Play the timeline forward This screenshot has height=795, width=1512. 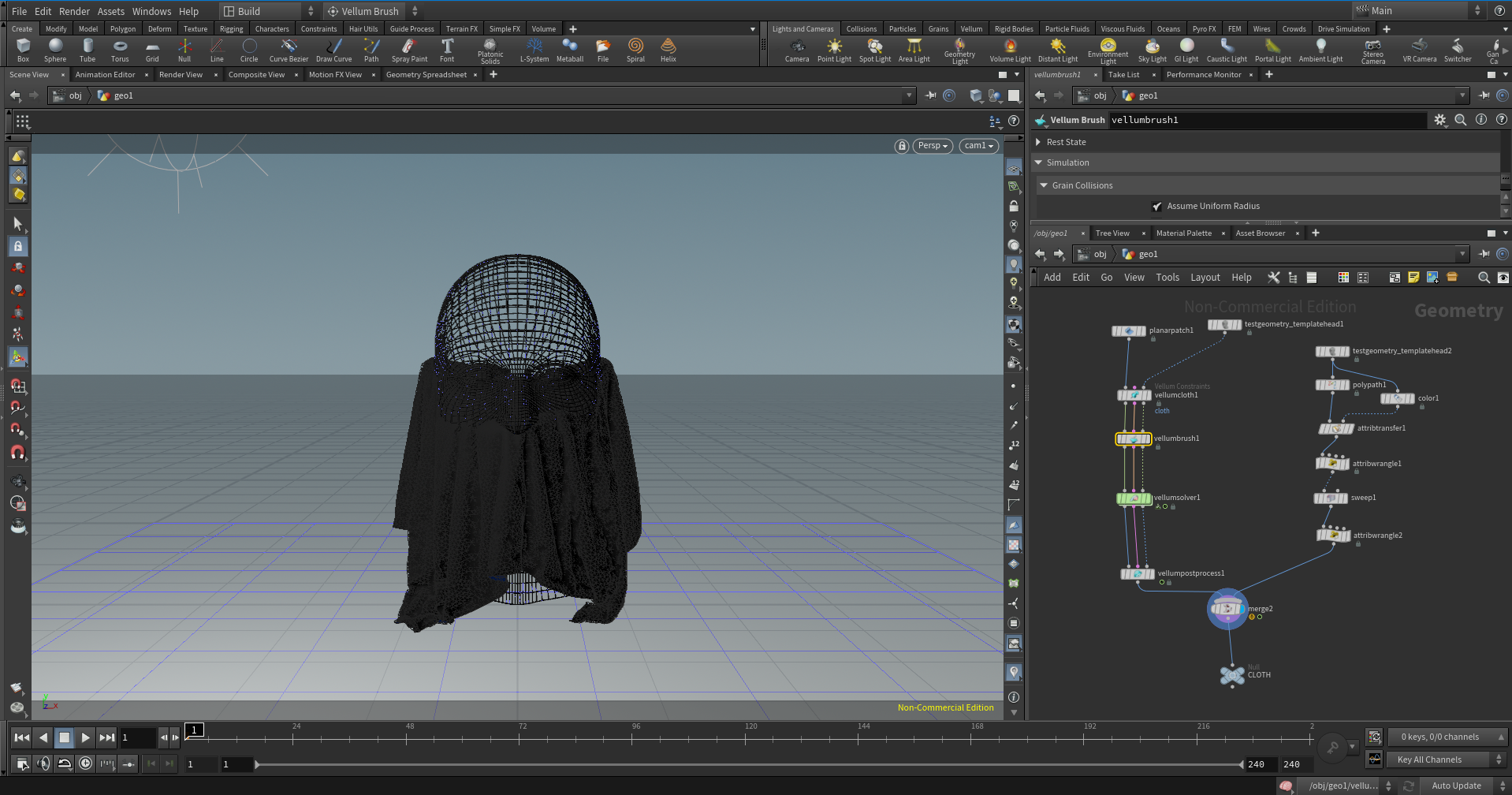coord(85,738)
